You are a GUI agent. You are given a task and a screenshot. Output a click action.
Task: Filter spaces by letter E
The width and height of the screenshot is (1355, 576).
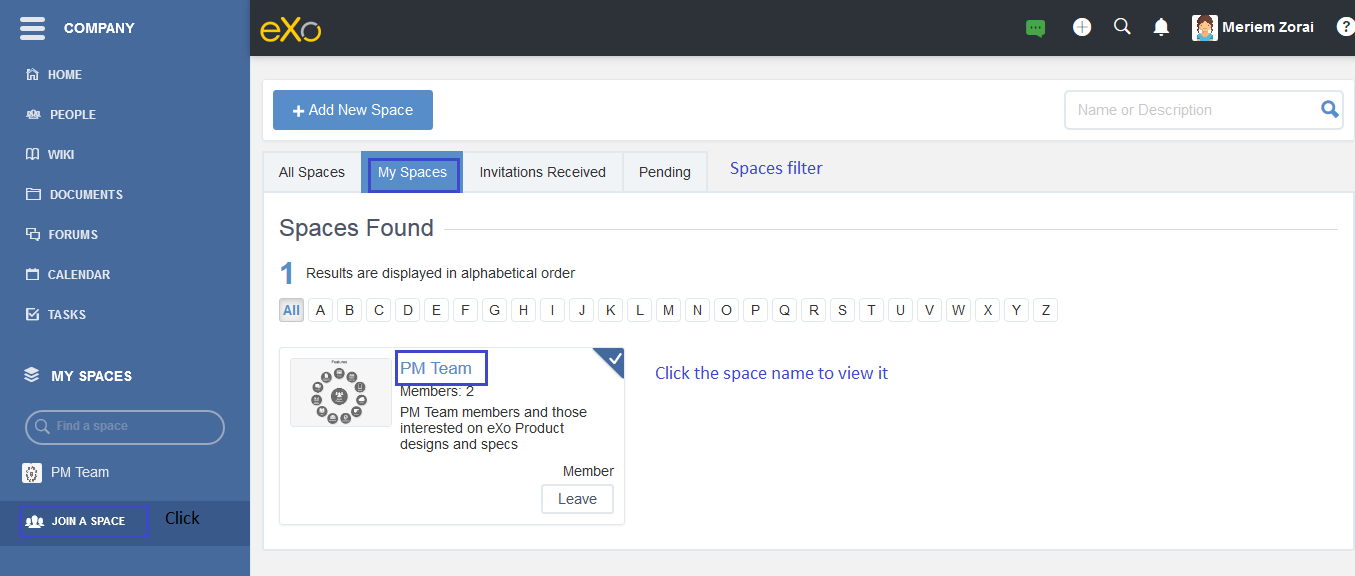[436, 310]
